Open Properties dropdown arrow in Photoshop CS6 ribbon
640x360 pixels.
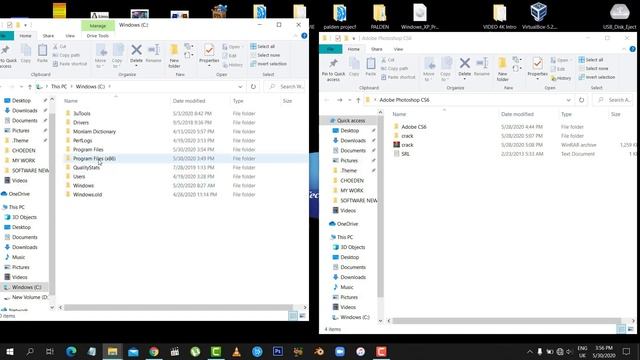tap(538, 79)
